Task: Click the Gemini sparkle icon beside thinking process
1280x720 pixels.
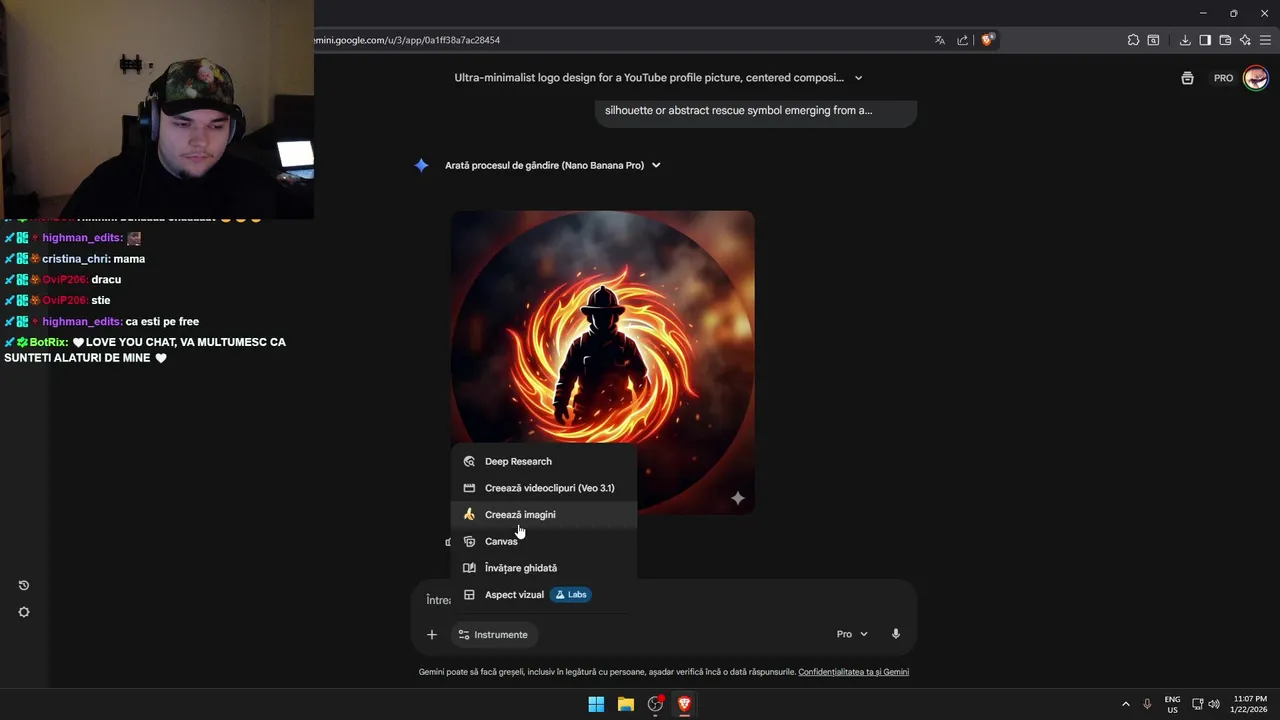Action: 422,165
